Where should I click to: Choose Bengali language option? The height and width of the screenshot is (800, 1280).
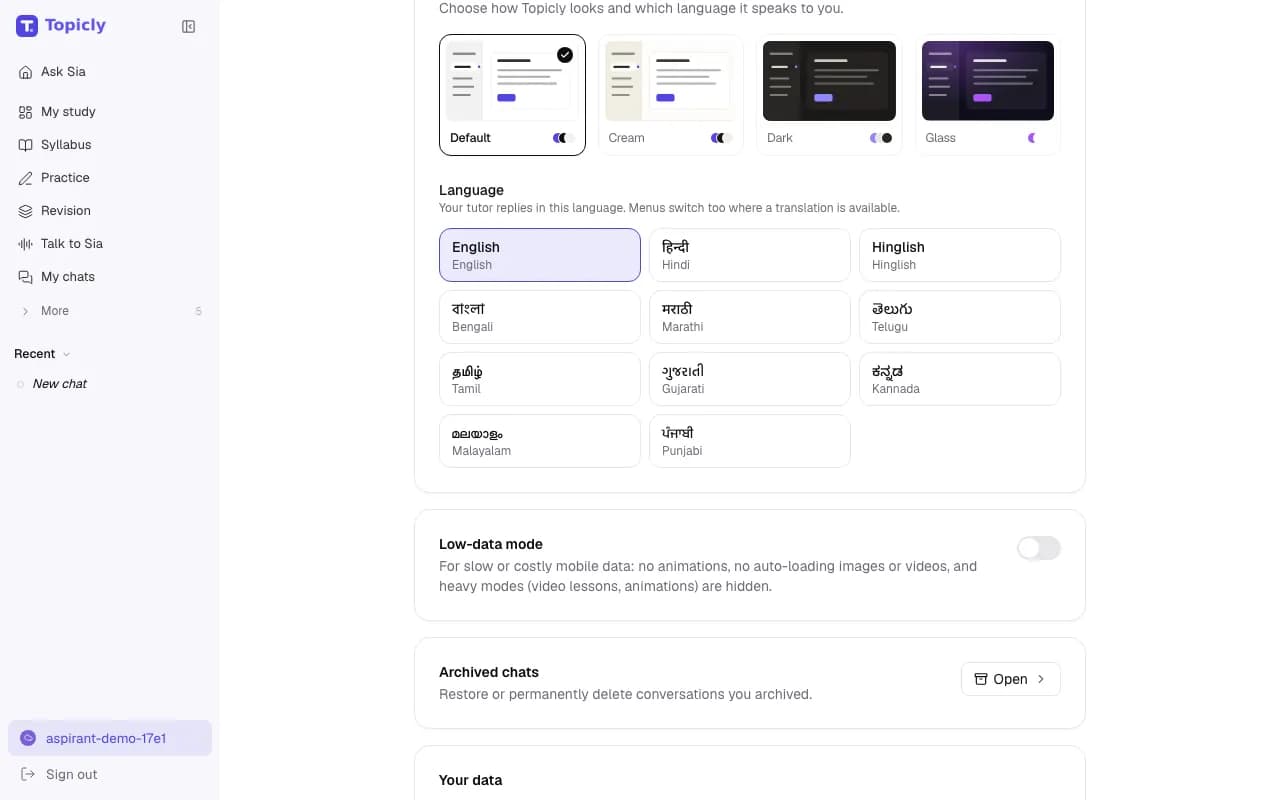pos(540,317)
